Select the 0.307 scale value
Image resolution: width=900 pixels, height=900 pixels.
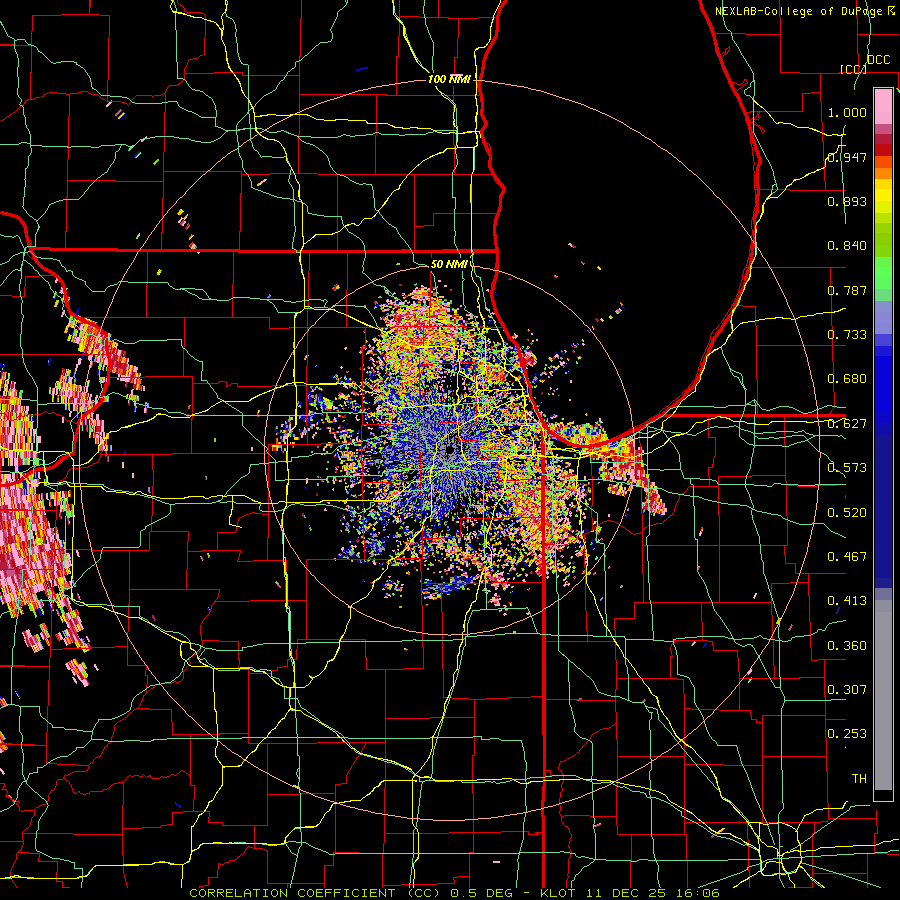(x=847, y=690)
